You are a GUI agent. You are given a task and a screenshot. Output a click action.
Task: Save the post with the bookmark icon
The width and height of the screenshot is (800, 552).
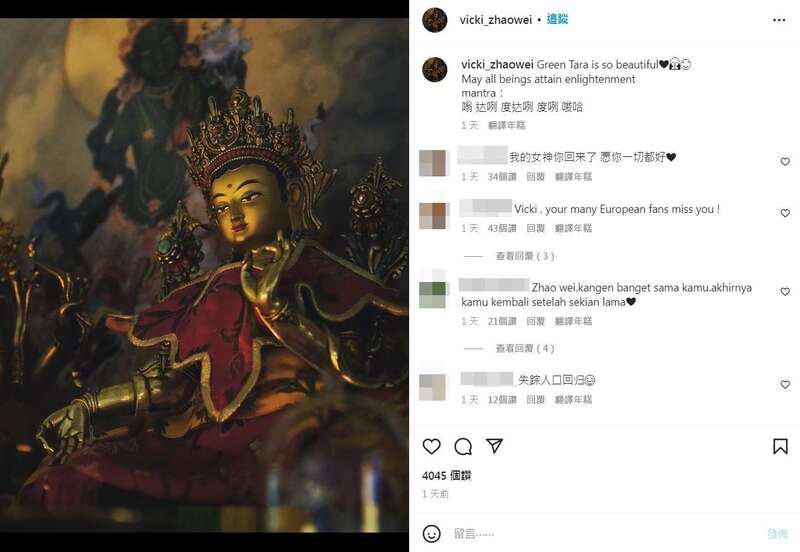780,446
